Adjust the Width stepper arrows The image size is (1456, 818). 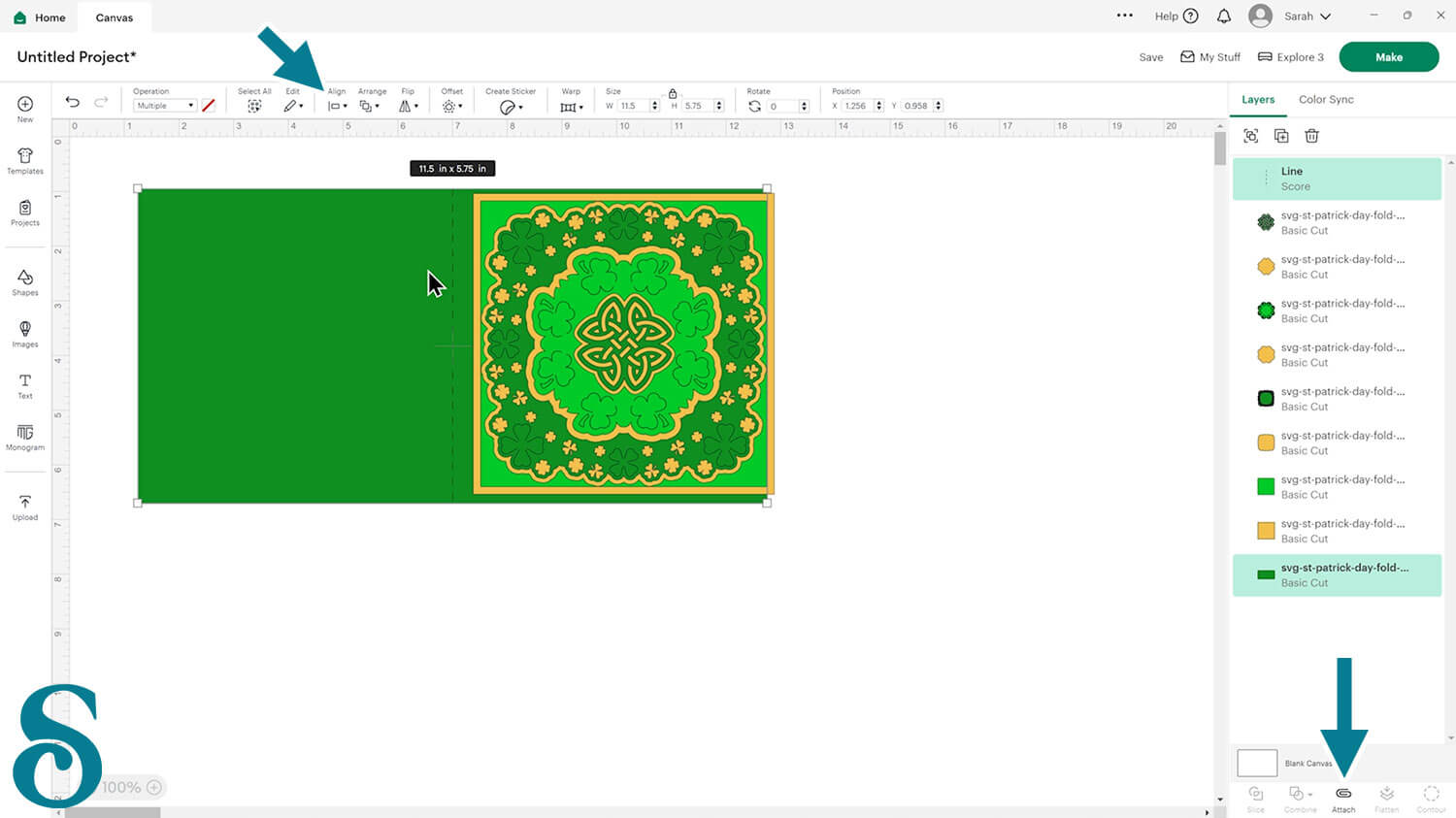tap(655, 106)
